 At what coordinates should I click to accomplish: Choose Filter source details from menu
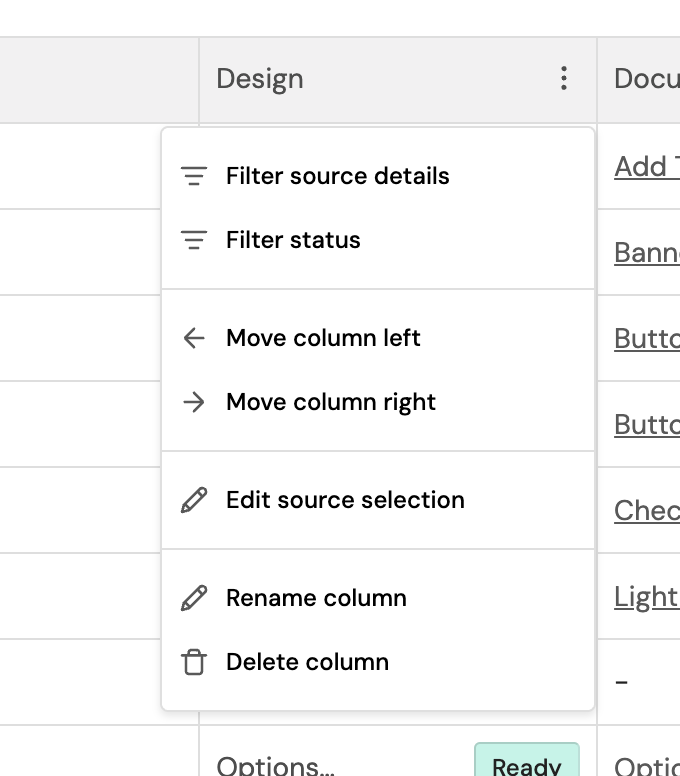coord(337,177)
